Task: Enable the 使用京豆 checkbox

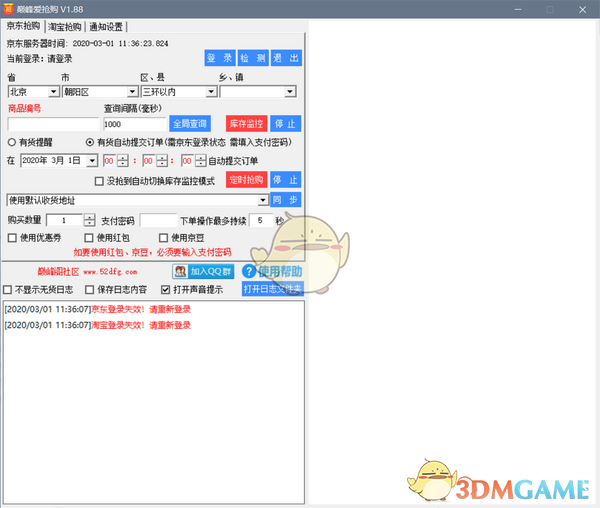Action: tap(163, 238)
